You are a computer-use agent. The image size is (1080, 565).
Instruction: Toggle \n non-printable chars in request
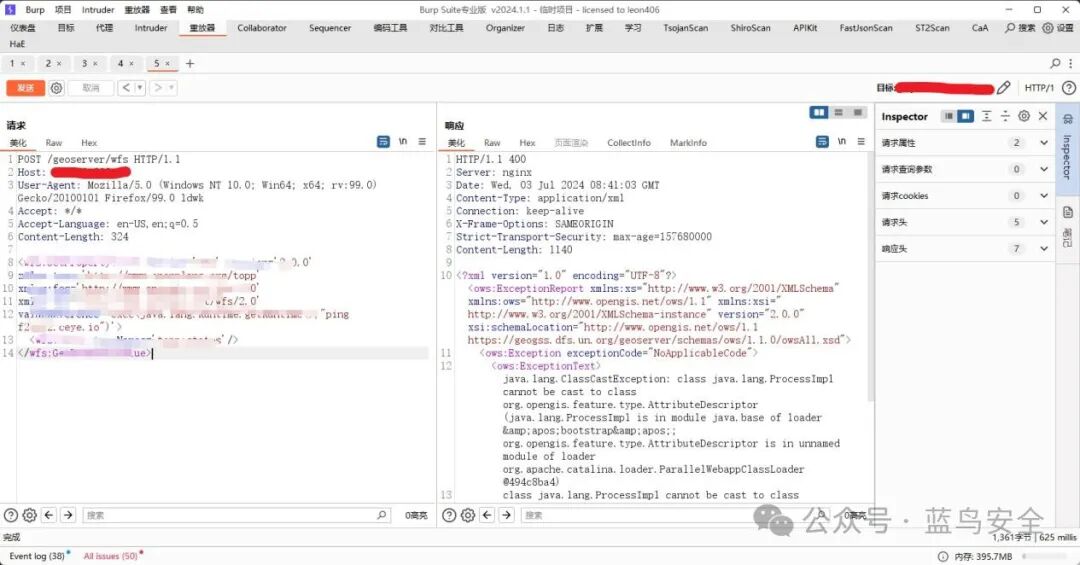click(403, 141)
